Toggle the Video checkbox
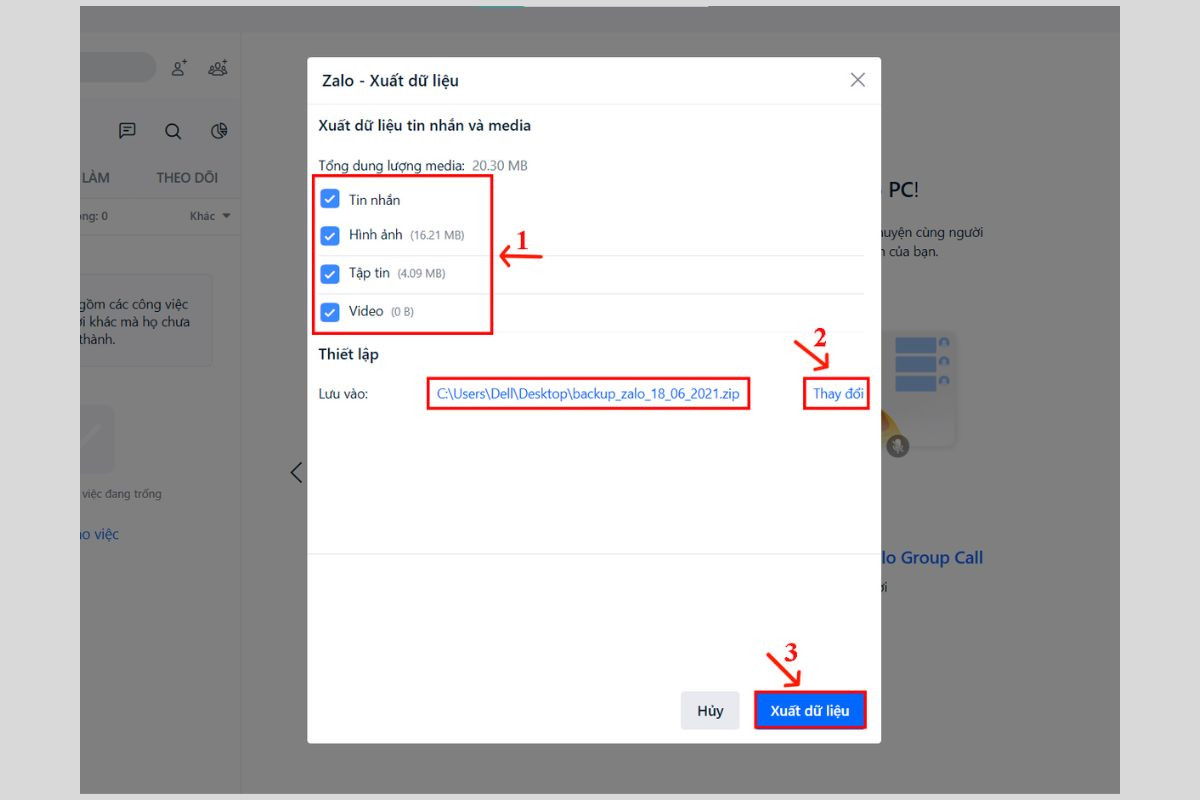 [330, 312]
